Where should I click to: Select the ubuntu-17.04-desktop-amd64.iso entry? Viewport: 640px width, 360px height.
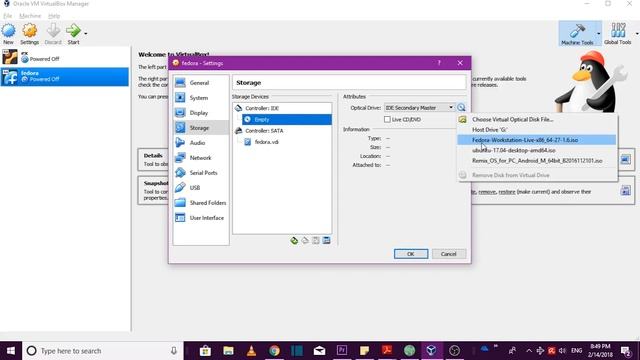tap(537, 150)
